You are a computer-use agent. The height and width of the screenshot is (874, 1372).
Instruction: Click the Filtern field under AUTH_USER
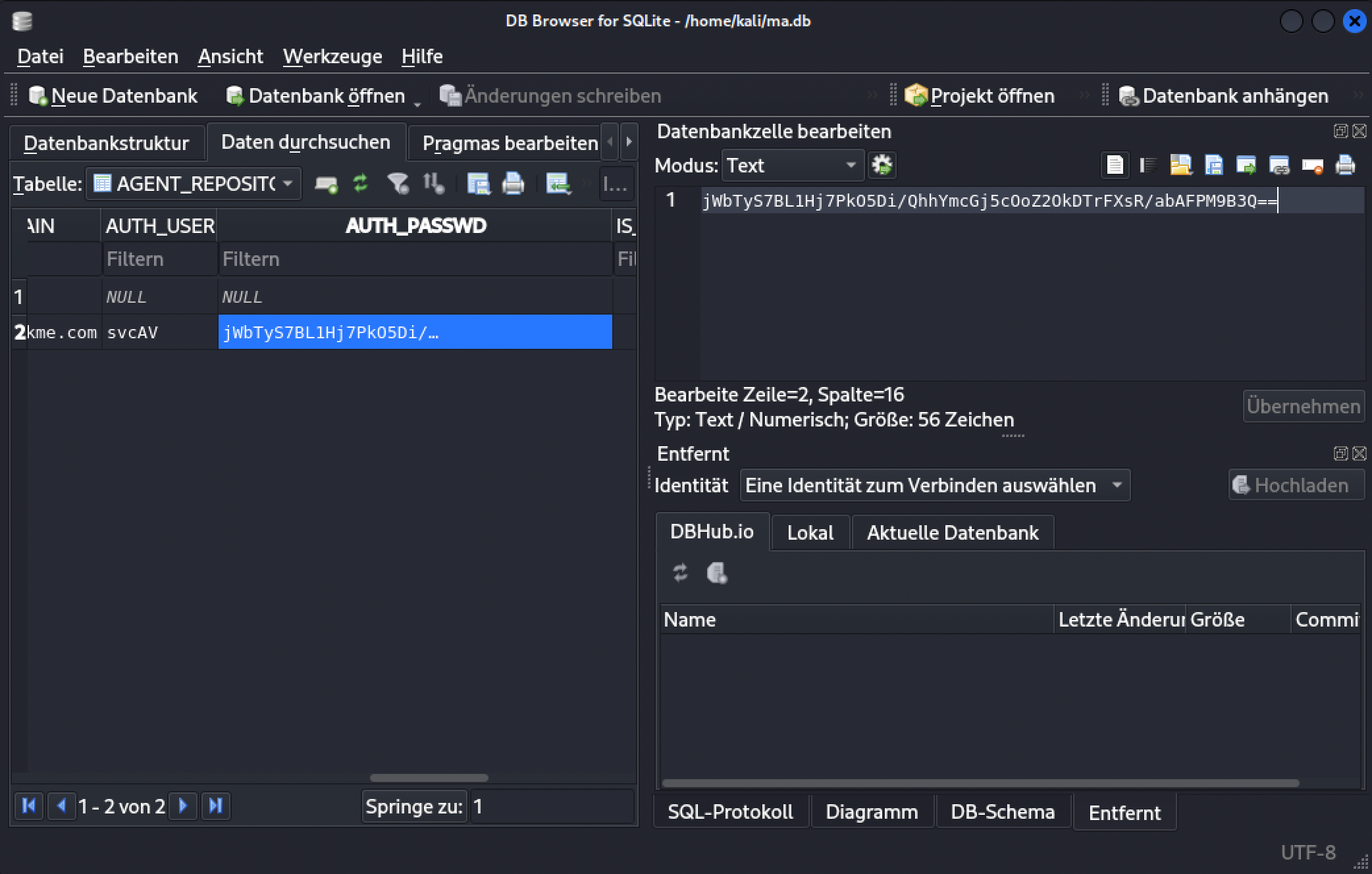[160, 259]
